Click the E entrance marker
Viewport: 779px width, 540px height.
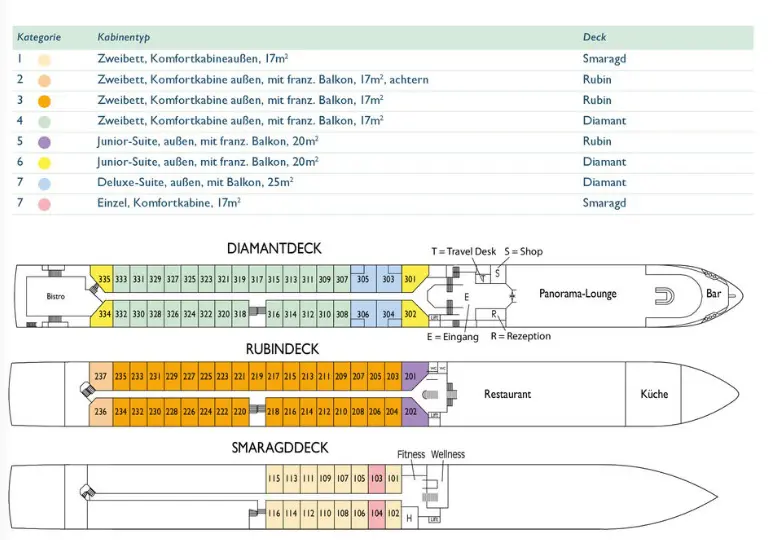[467, 297]
